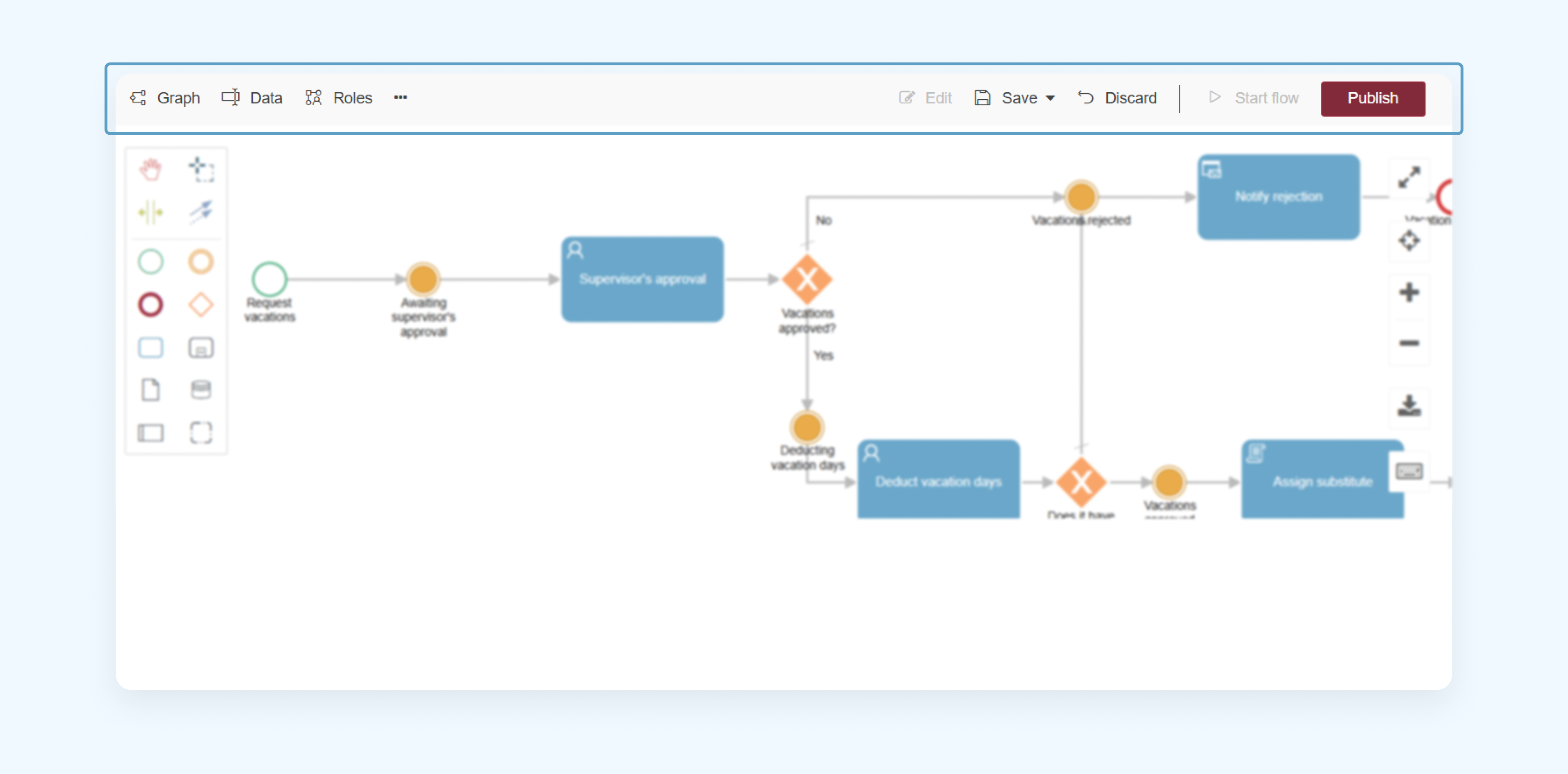Activate the lasso selection tool
This screenshot has height=774, width=1568.
pos(201,169)
